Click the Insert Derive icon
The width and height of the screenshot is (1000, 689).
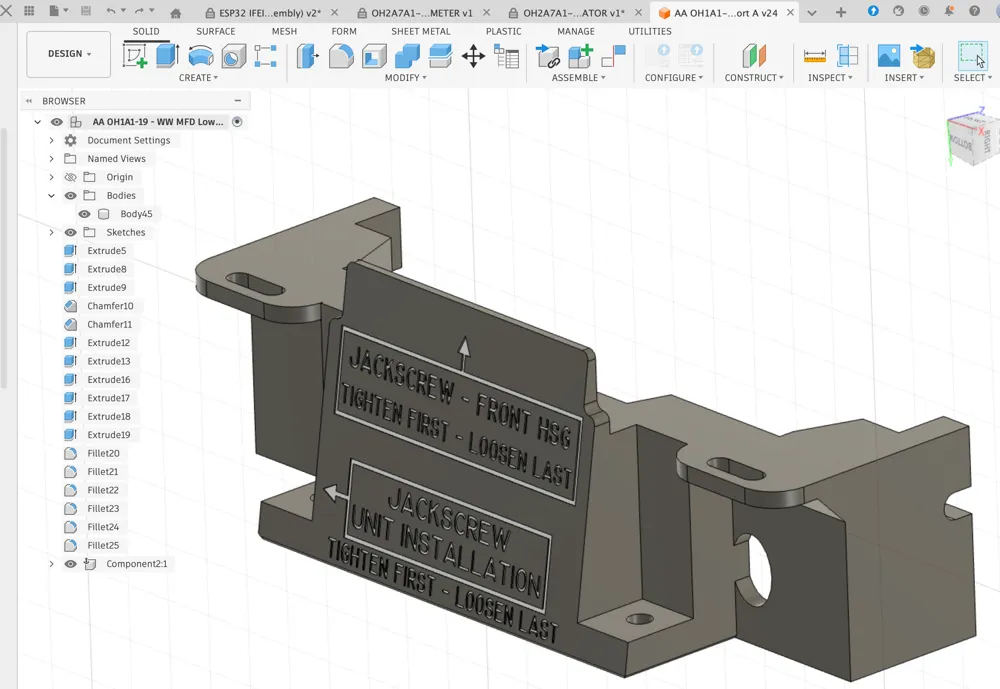(x=922, y=56)
